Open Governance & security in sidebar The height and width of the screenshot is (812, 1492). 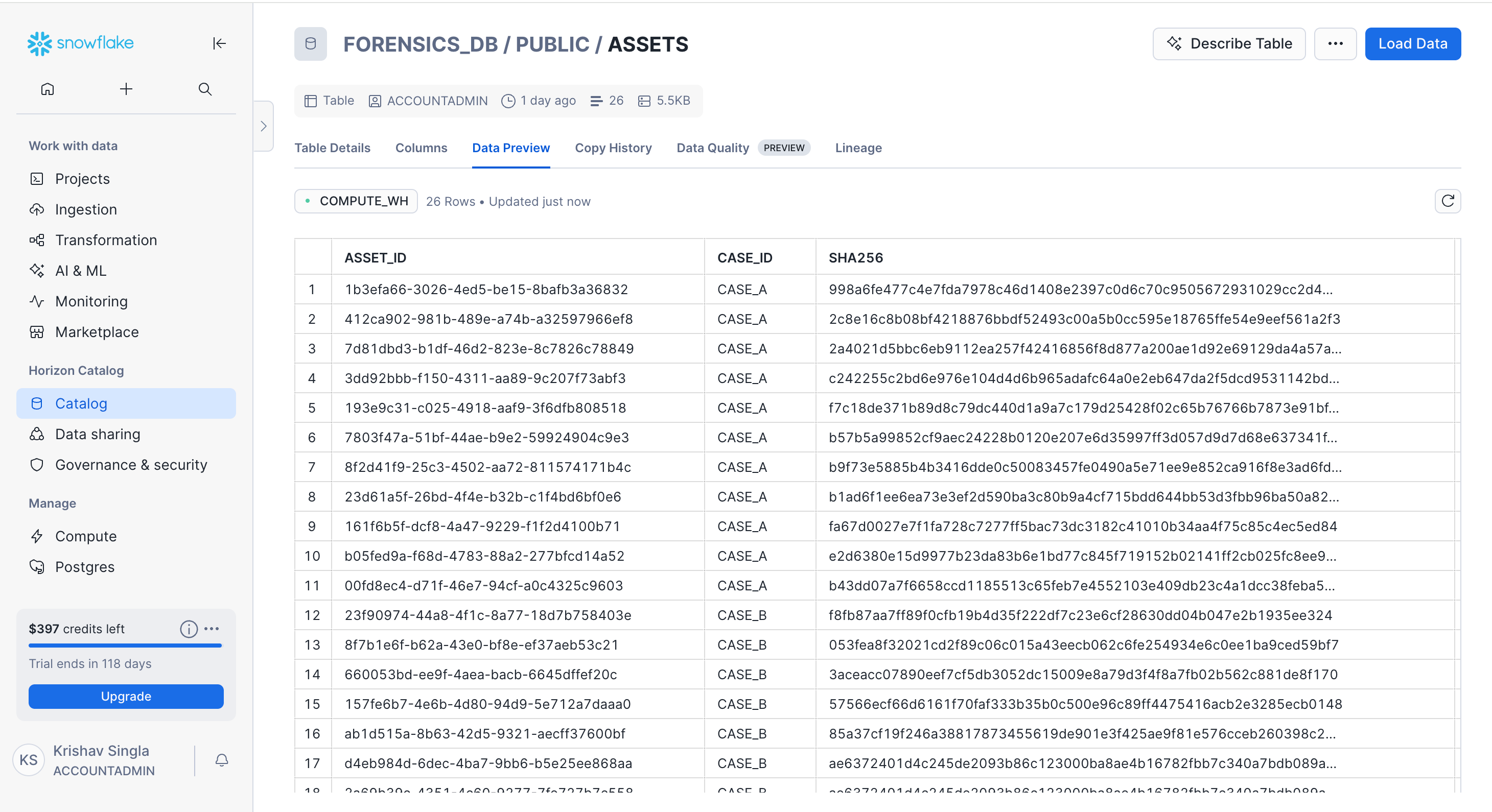pyautogui.click(x=131, y=465)
